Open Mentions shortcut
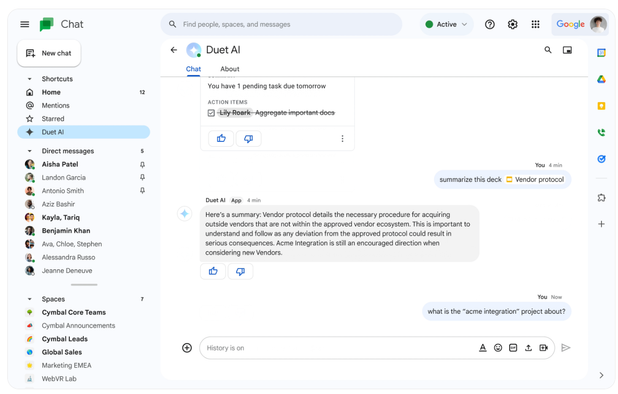The height and width of the screenshot is (394, 618). click(84, 106)
